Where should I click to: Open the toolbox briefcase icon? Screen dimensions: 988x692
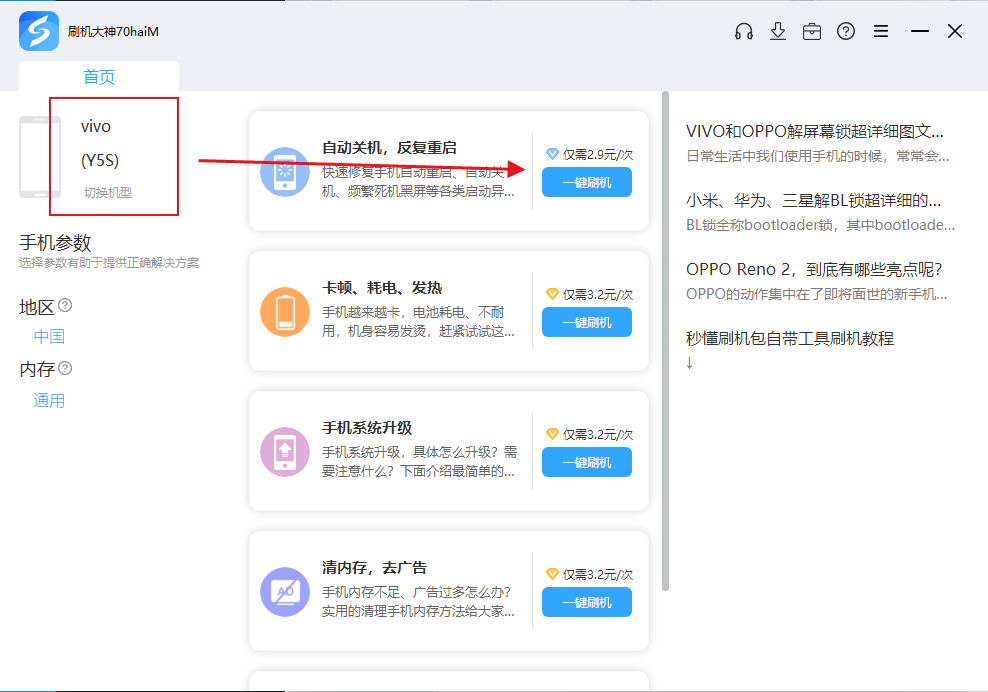tap(812, 31)
